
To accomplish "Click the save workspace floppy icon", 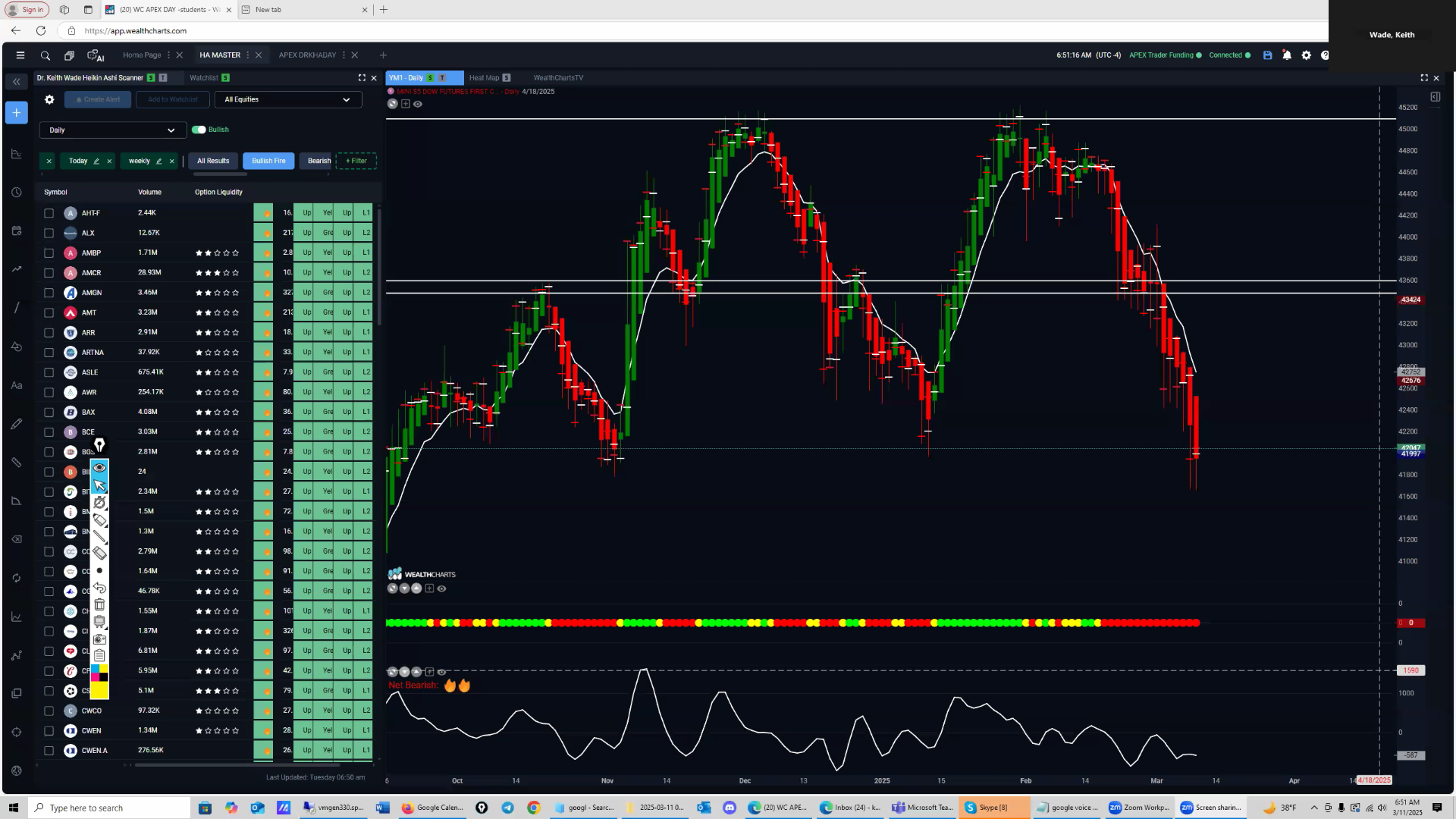I will coord(1267,55).
